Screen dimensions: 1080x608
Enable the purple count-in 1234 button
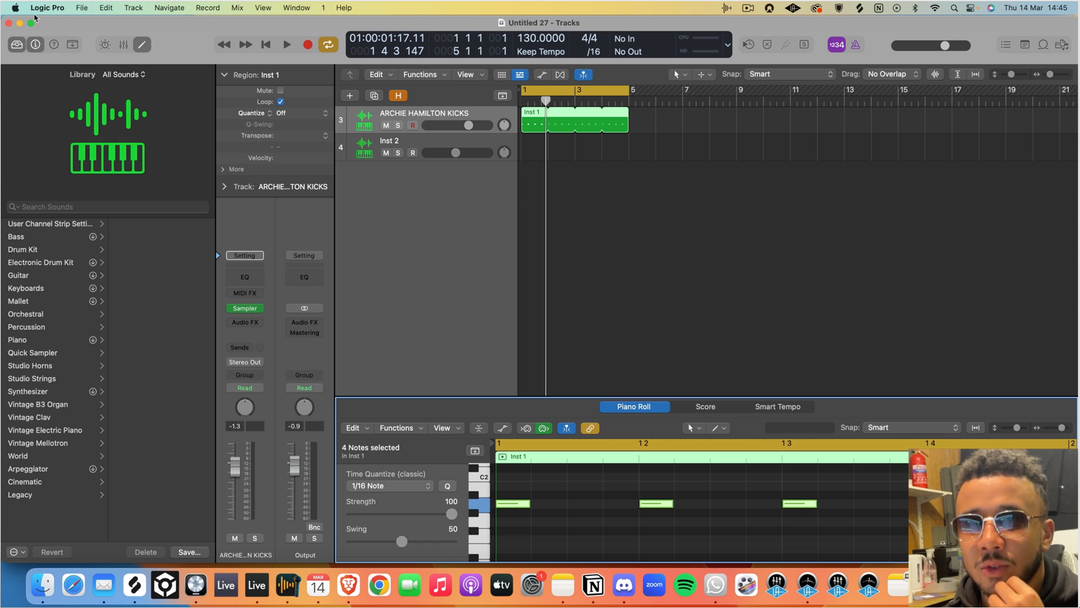tap(836, 45)
